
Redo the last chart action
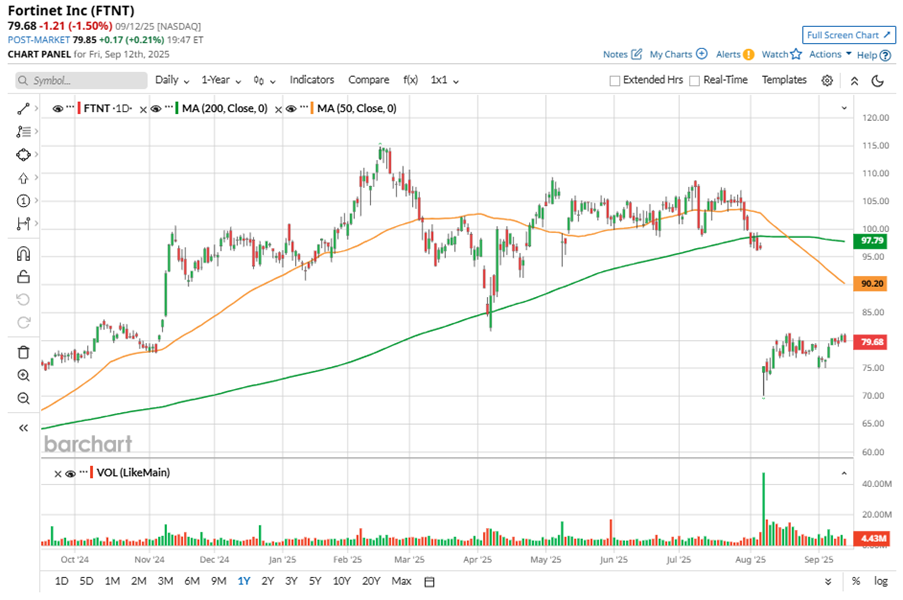point(23,322)
